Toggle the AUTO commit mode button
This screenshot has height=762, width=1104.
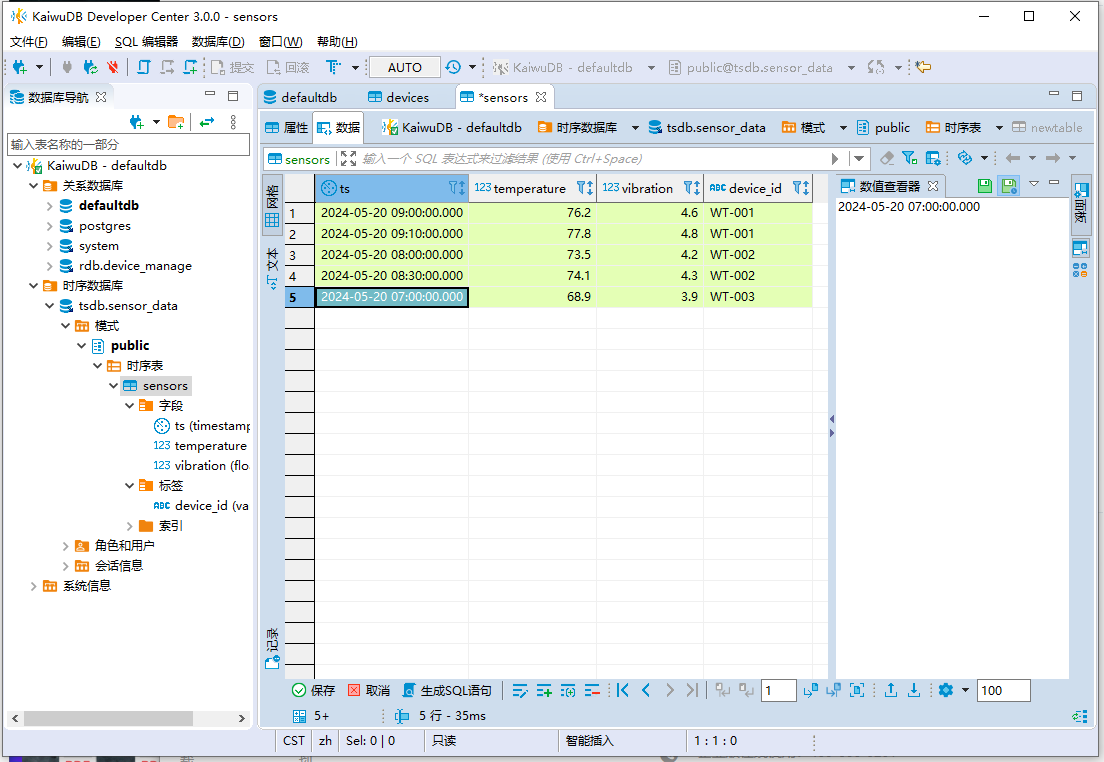pos(405,68)
